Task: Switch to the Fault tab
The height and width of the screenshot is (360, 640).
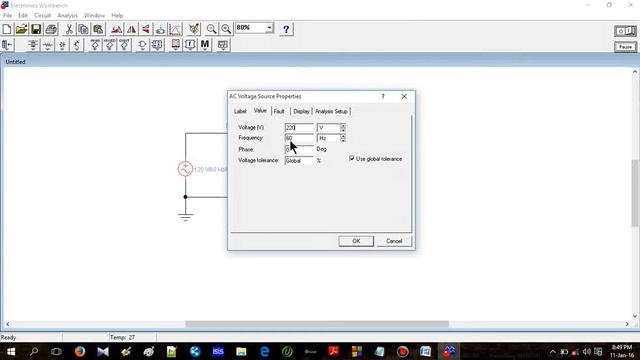Action: [x=279, y=111]
